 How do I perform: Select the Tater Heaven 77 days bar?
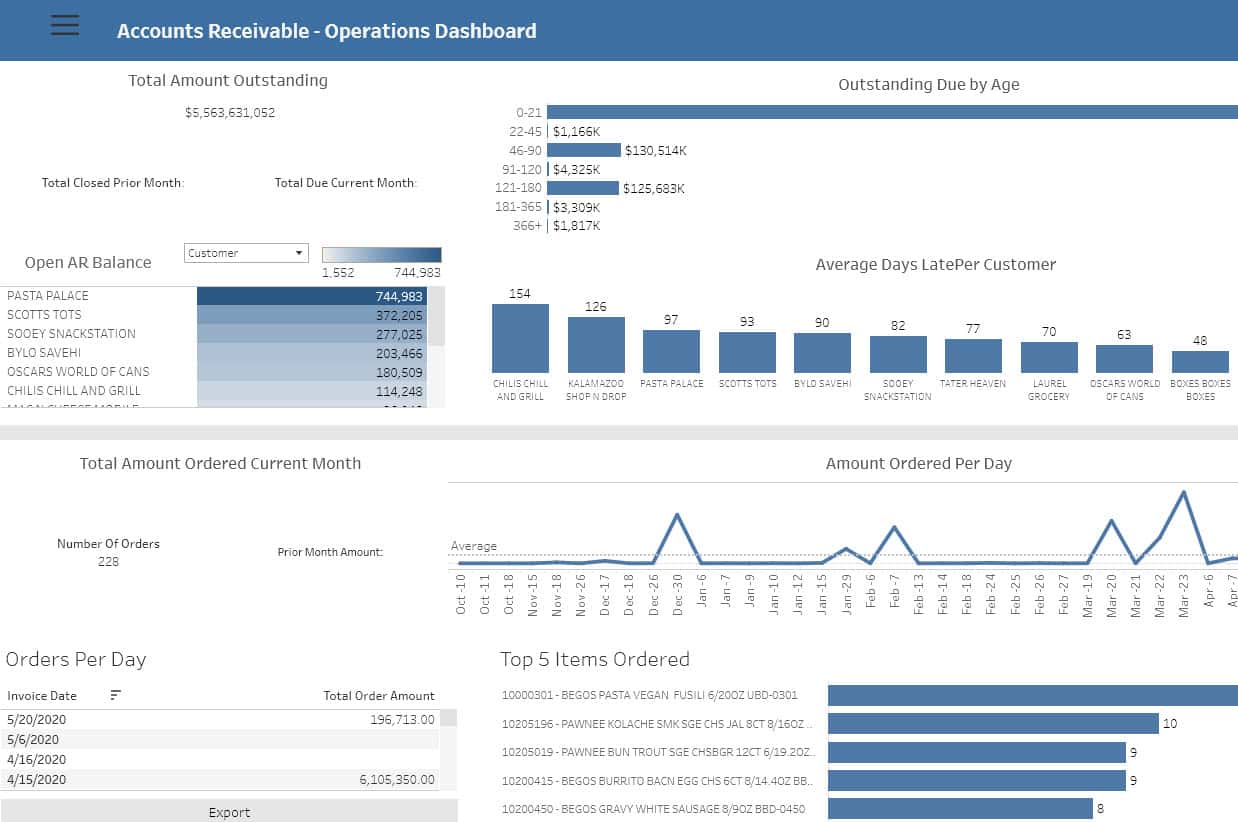tap(973, 356)
